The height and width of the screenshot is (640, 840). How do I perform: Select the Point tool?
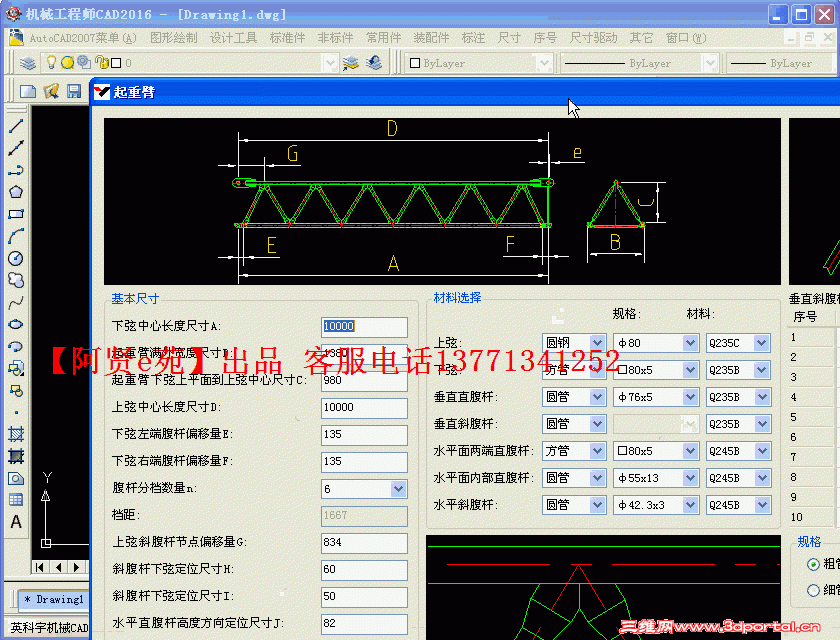pyautogui.click(x=16, y=412)
